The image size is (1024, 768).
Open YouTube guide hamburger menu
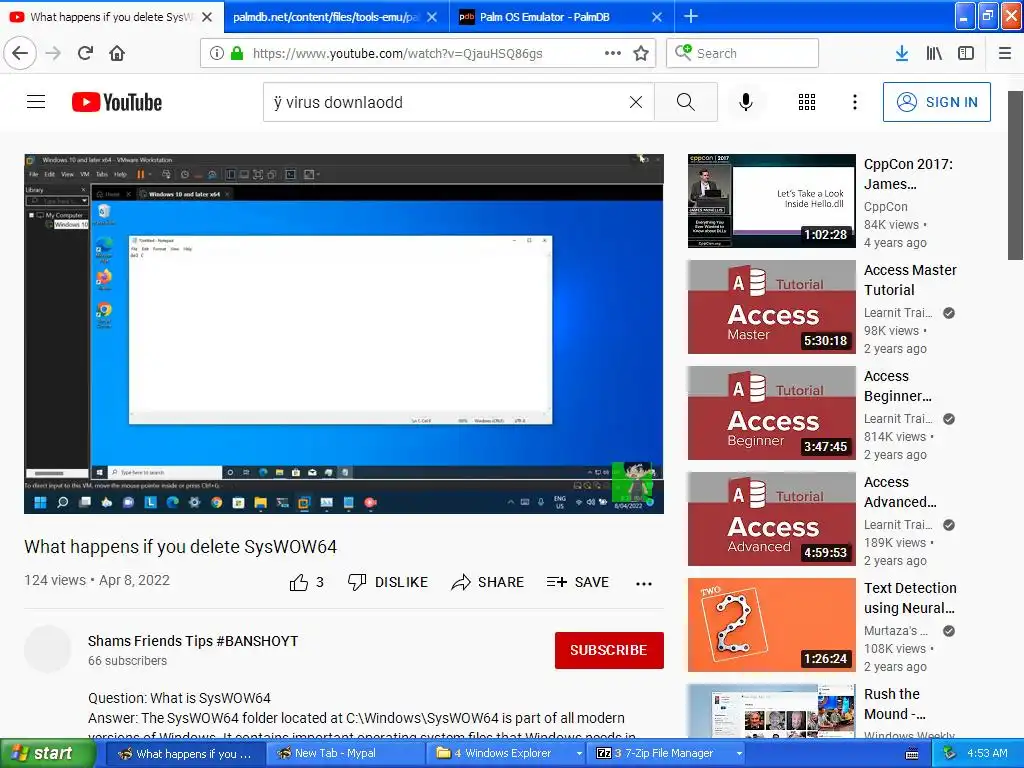click(36, 102)
